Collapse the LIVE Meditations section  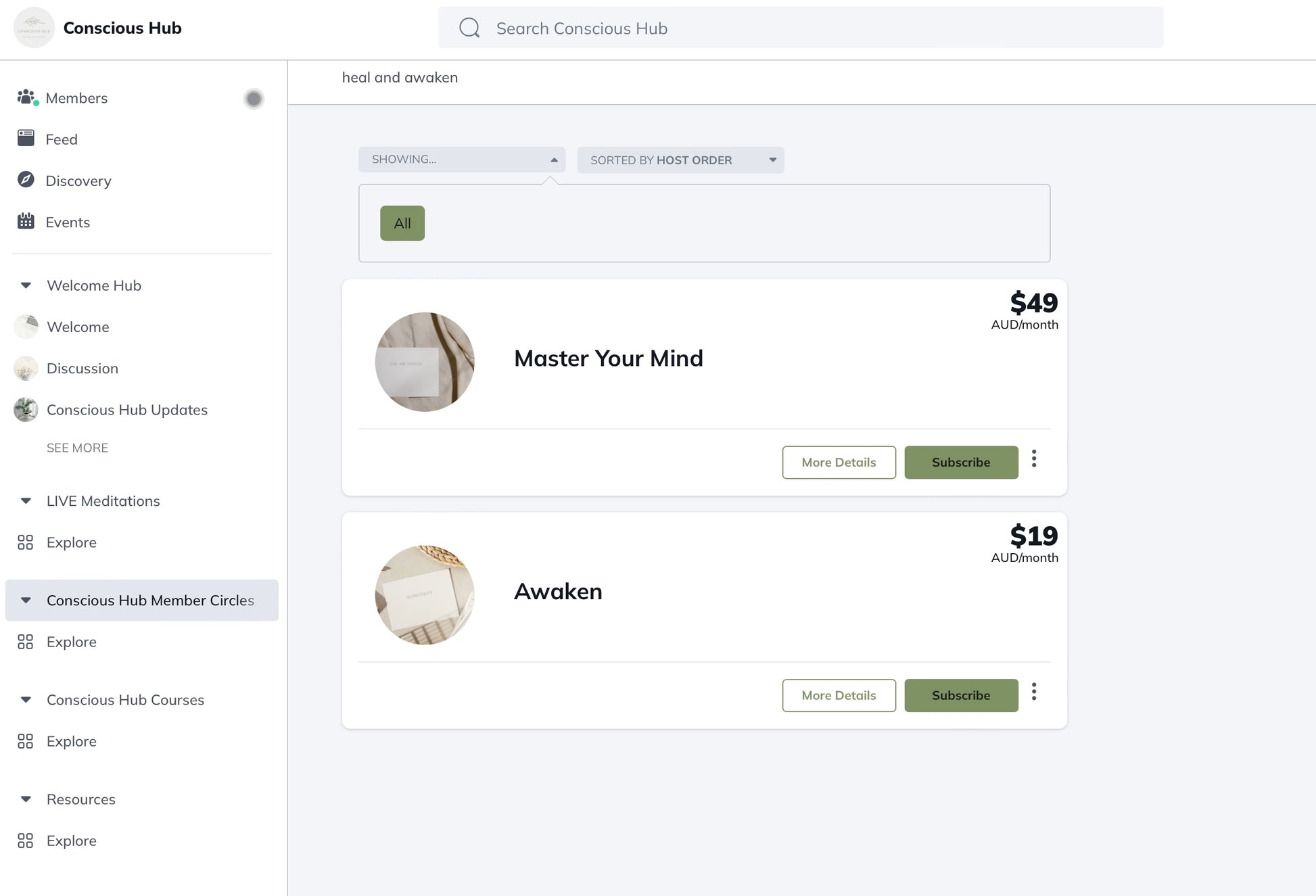click(26, 501)
